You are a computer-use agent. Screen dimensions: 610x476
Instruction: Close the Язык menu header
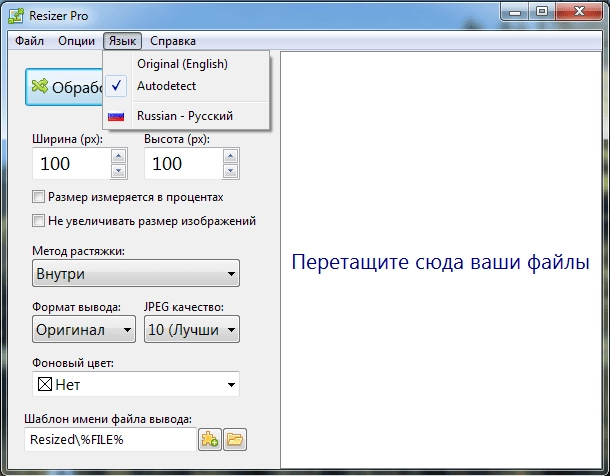pyautogui.click(x=122, y=41)
